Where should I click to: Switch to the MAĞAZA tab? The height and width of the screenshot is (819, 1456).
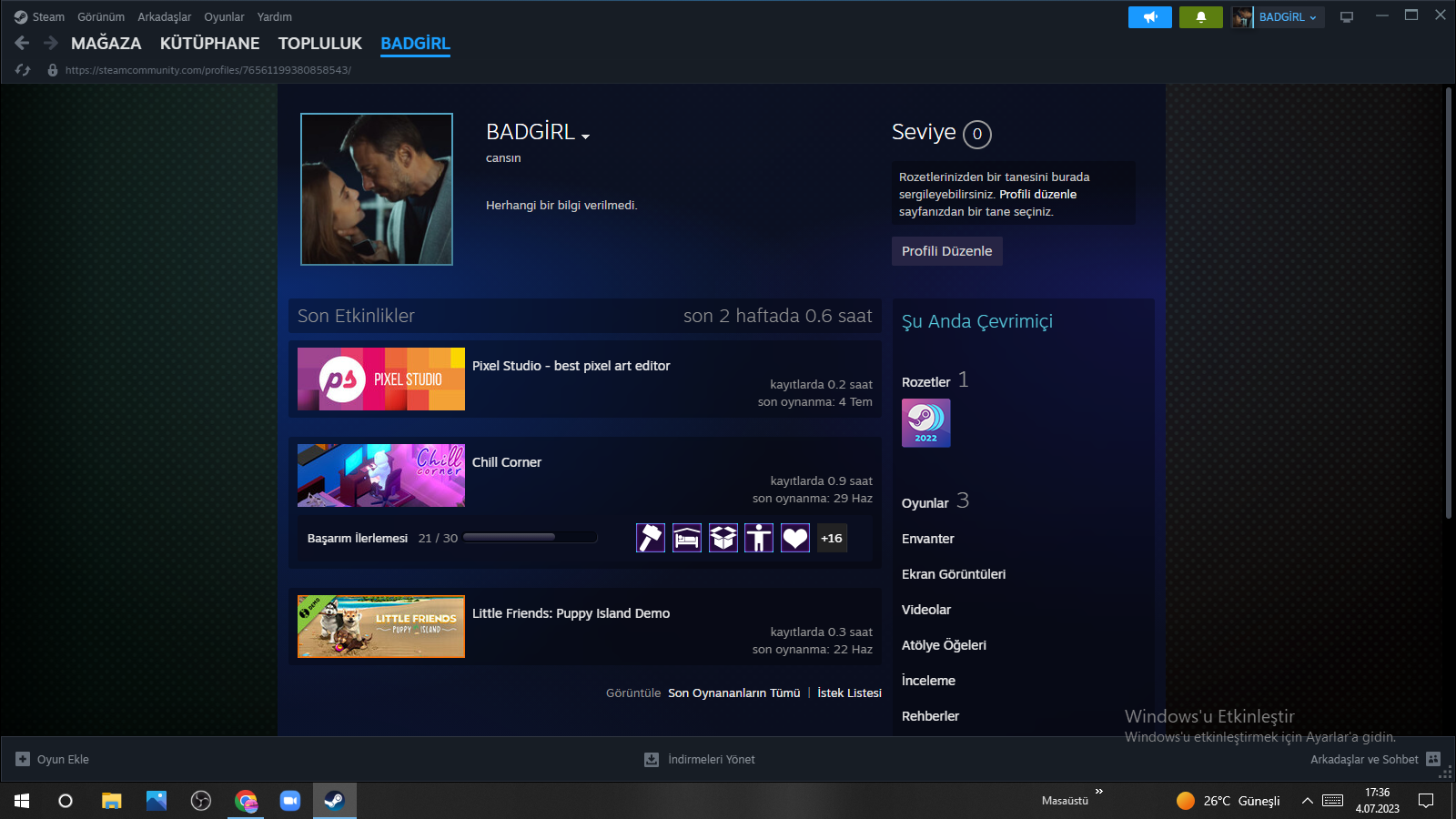pyautogui.click(x=106, y=43)
